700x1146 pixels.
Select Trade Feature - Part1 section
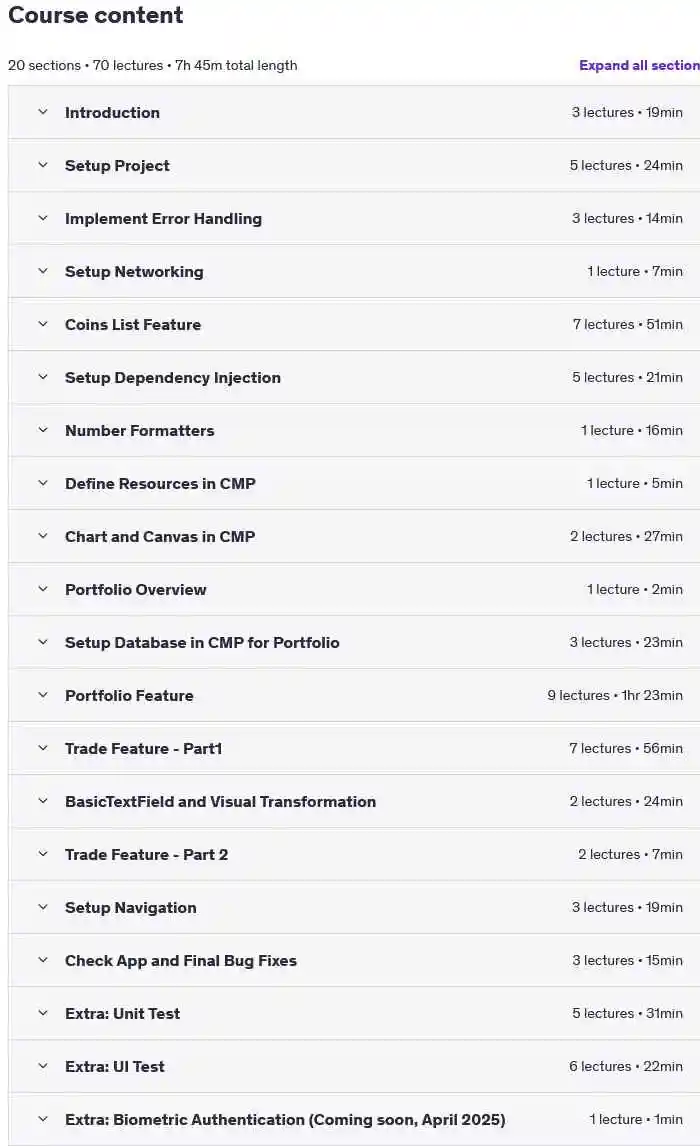pyautogui.click(x=354, y=748)
